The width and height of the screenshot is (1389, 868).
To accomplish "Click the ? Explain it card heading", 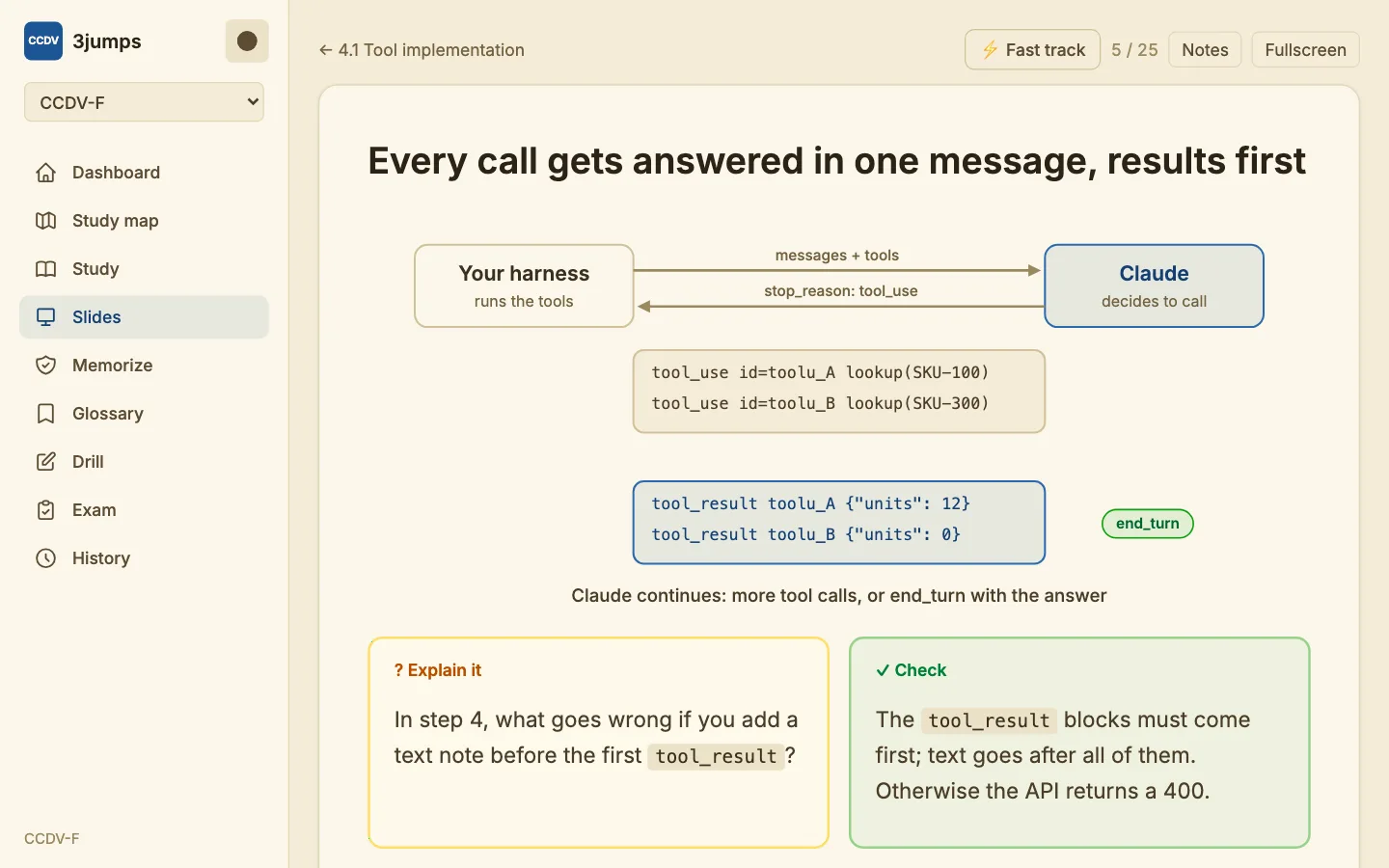I will tap(438, 670).
